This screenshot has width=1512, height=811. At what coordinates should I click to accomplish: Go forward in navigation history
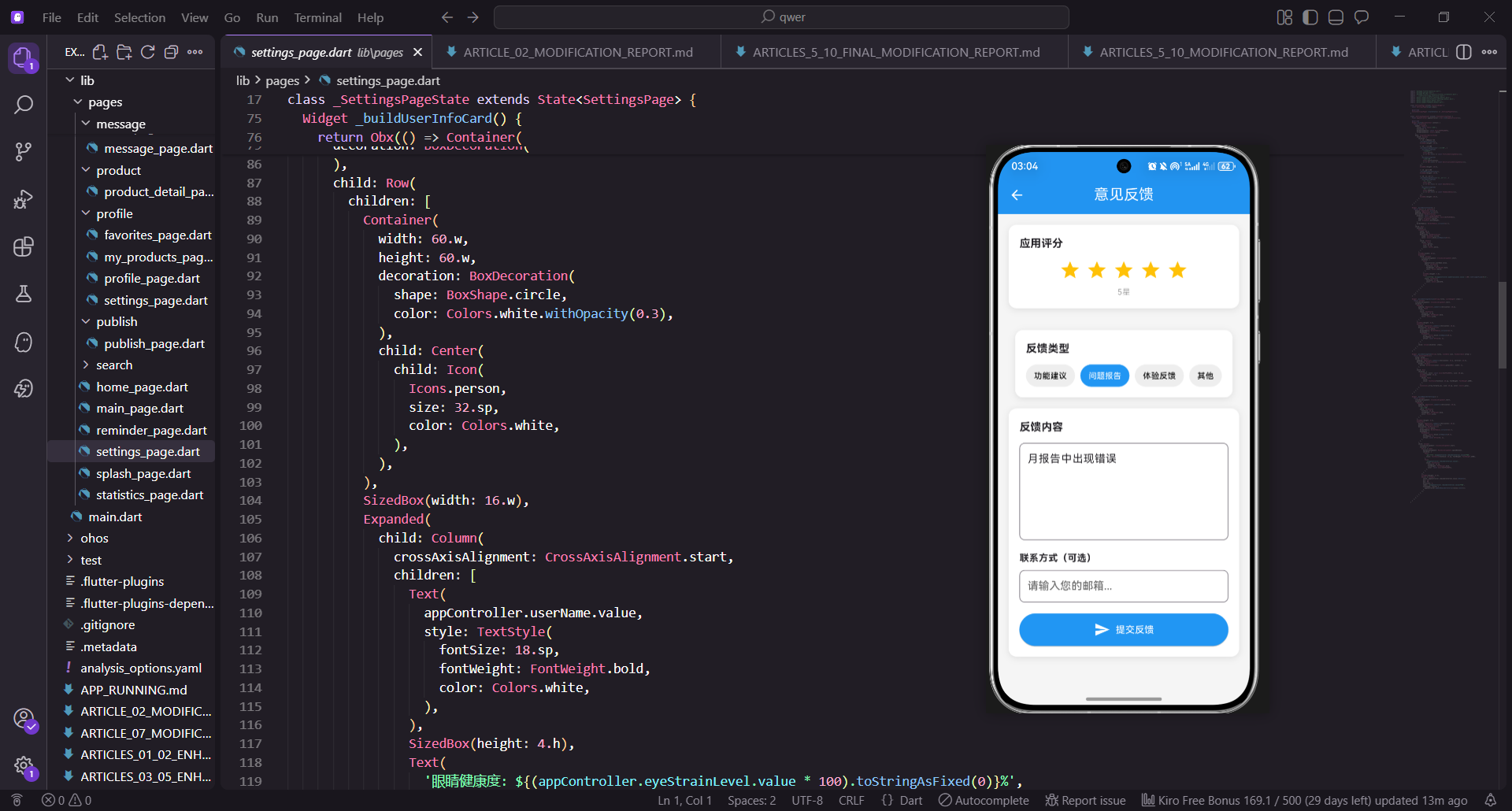(472, 17)
